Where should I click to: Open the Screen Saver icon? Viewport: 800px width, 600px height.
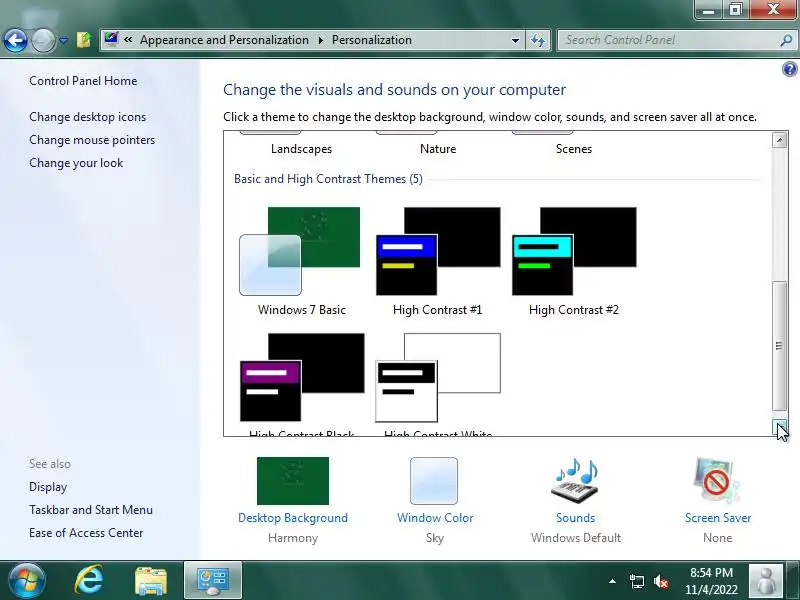[716, 481]
